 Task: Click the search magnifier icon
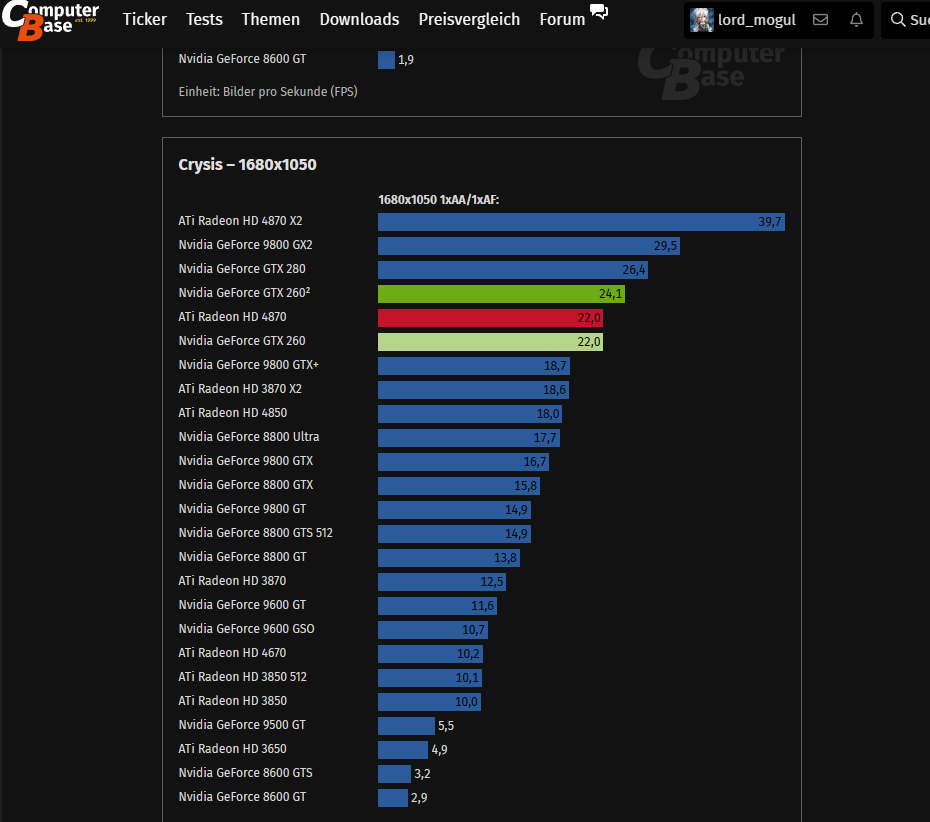pos(898,20)
